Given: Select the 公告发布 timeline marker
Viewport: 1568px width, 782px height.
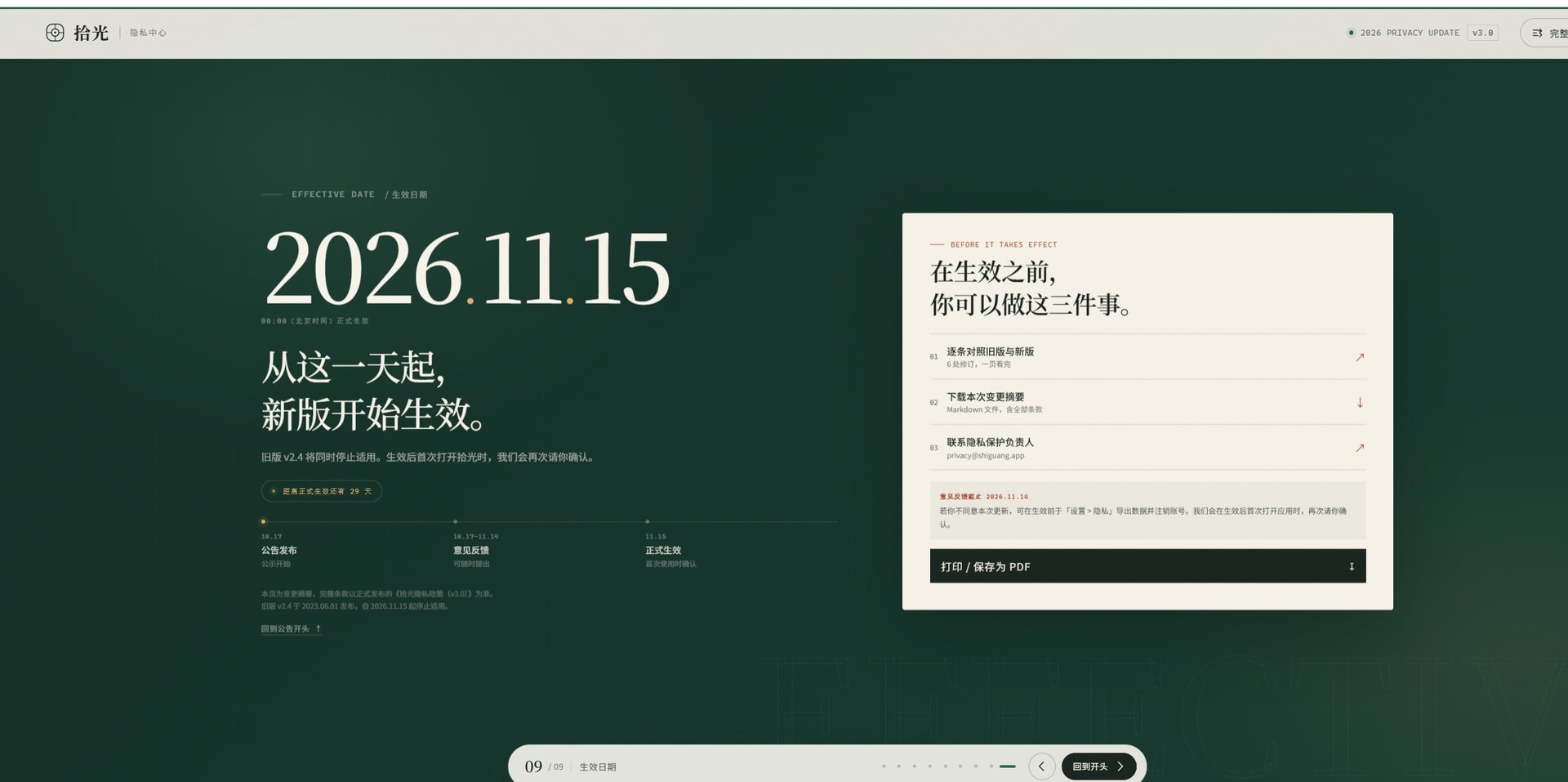Looking at the screenshot, I should [x=263, y=521].
